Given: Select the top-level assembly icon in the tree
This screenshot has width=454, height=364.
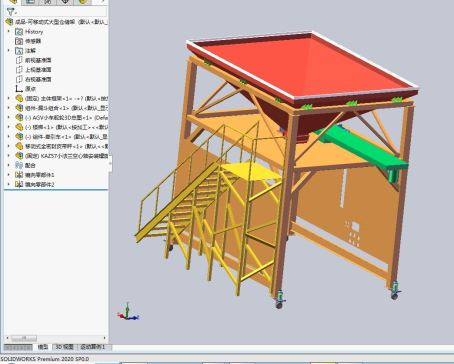Looking at the screenshot, I should tap(9, 22).
